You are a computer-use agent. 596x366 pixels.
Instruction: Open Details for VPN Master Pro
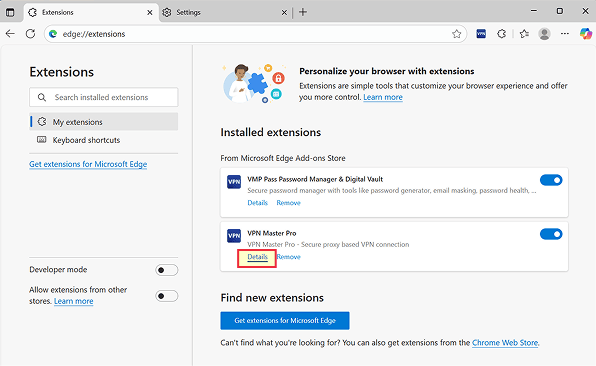click(x=257, y=257)
